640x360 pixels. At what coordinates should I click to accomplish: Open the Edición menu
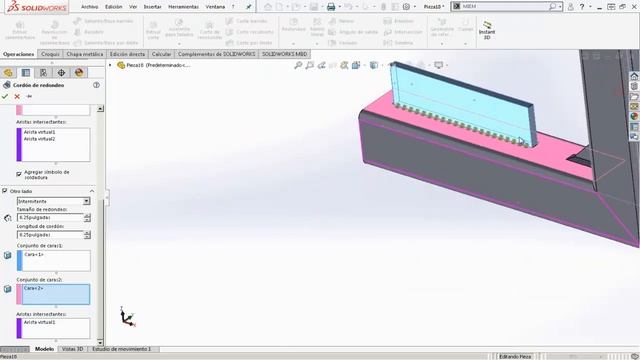click(x=113, y=7)
